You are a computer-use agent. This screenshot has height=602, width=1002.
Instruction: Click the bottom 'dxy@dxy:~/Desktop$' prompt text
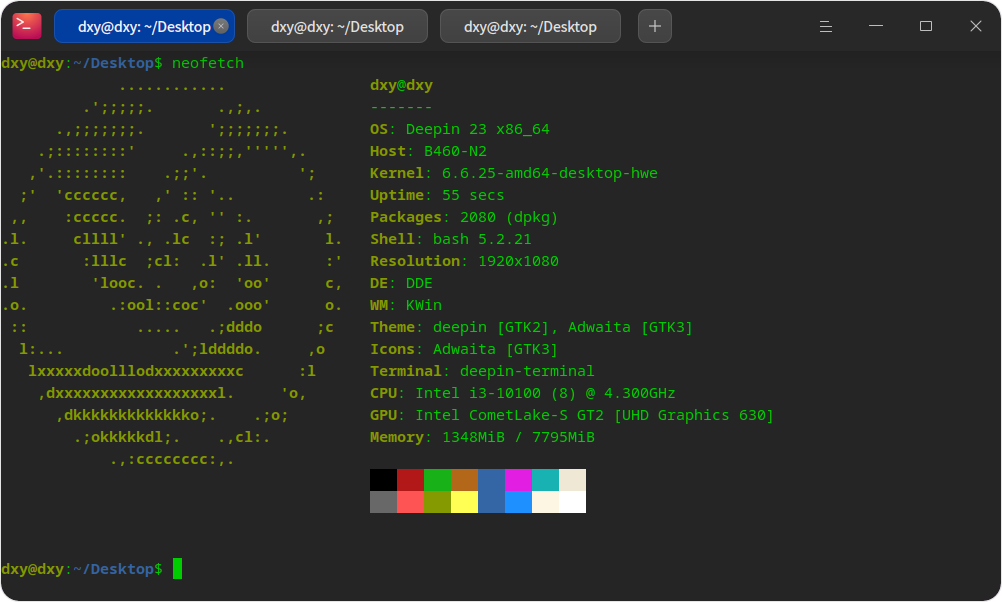(82, 569)
